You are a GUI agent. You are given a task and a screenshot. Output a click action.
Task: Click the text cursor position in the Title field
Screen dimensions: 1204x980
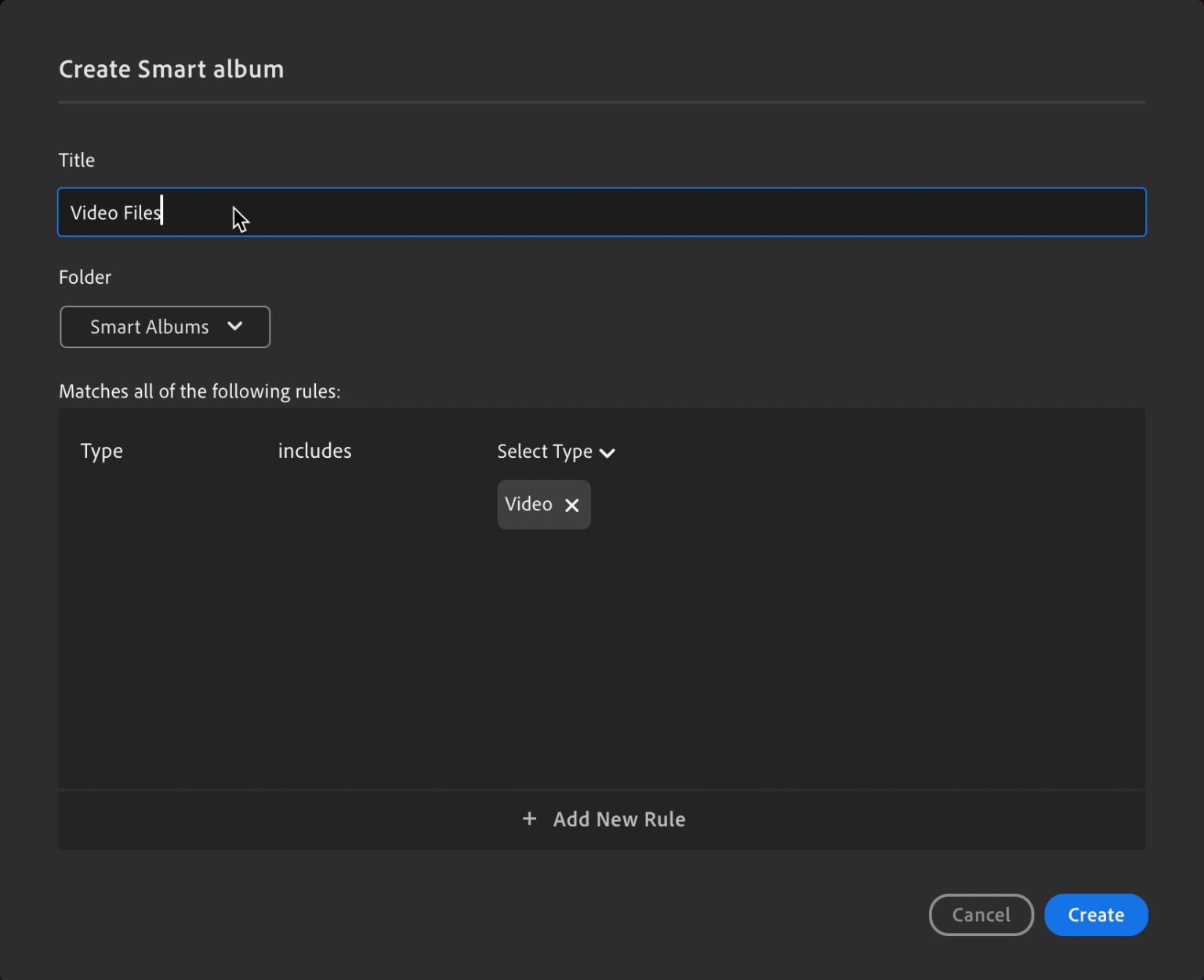pyautogui.click(x=161, y=212)
